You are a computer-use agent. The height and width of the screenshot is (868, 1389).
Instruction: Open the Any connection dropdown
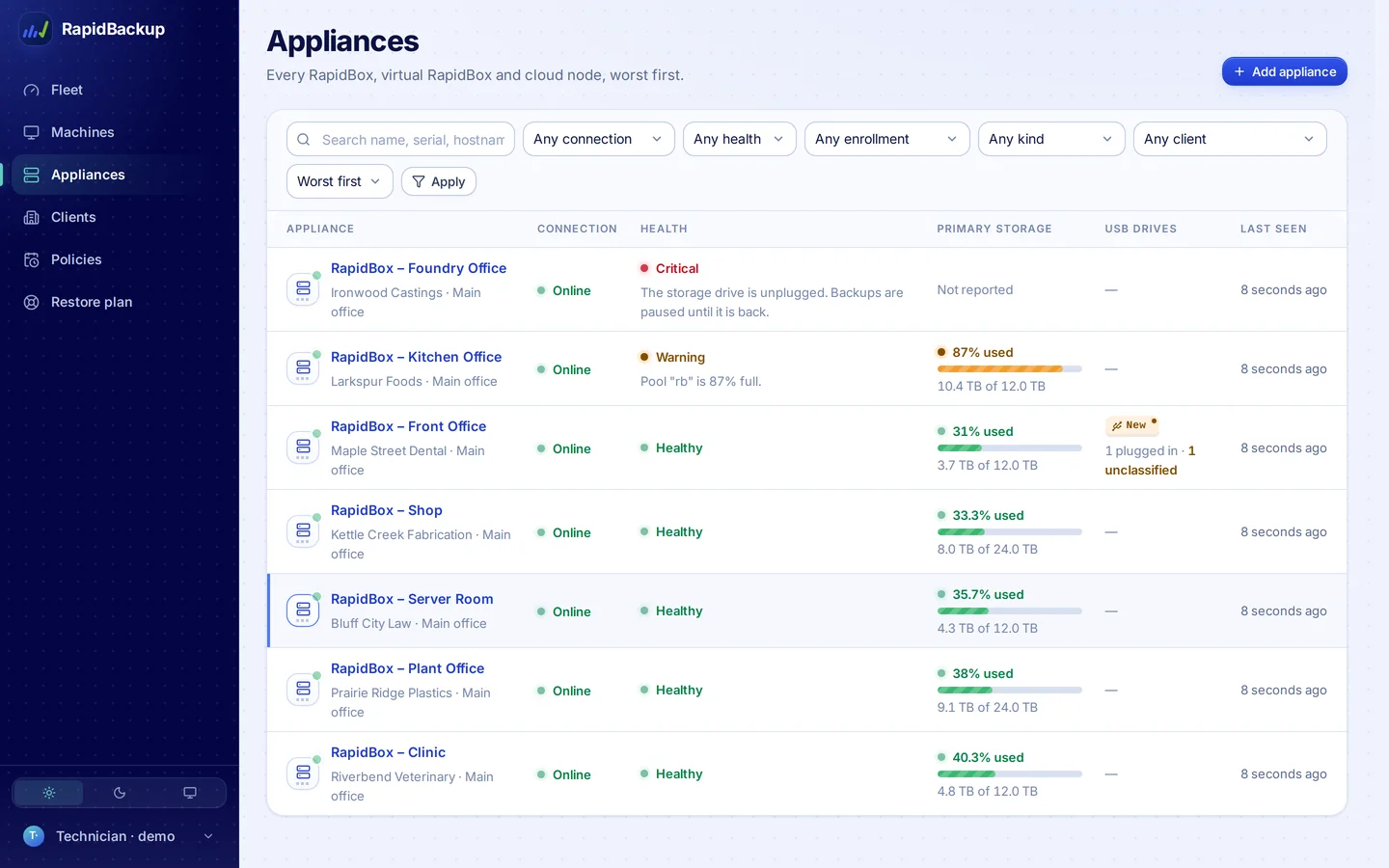(599, 139)
